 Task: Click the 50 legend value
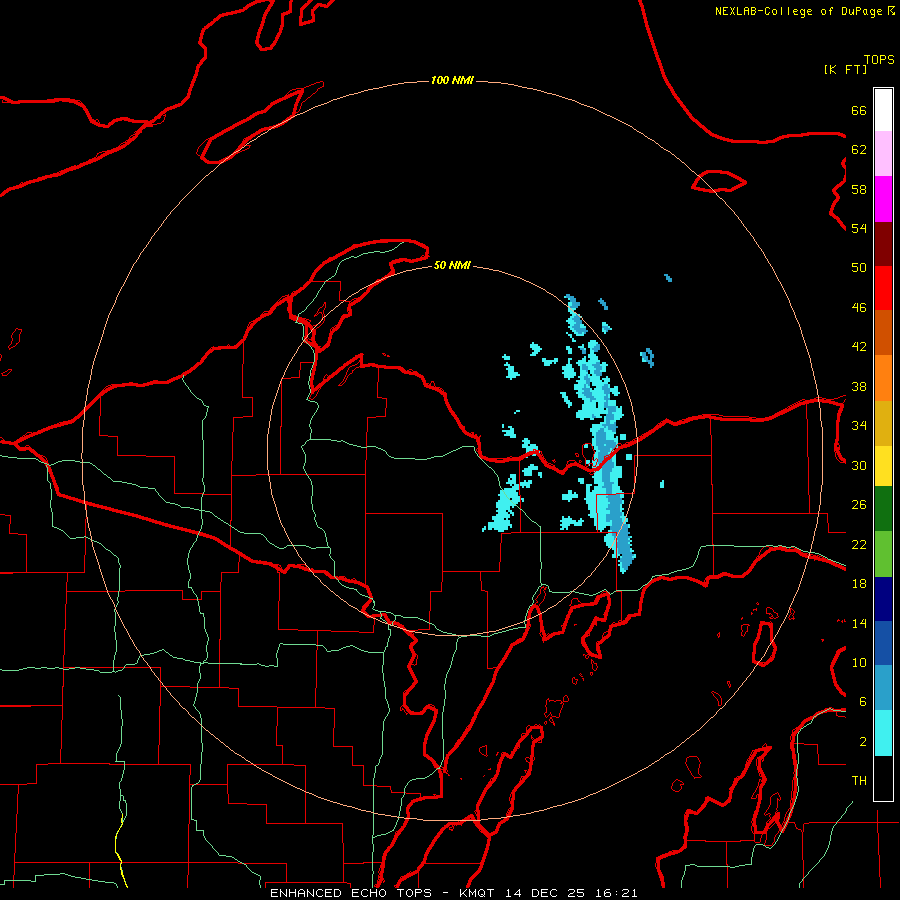[x=859, y=268]
